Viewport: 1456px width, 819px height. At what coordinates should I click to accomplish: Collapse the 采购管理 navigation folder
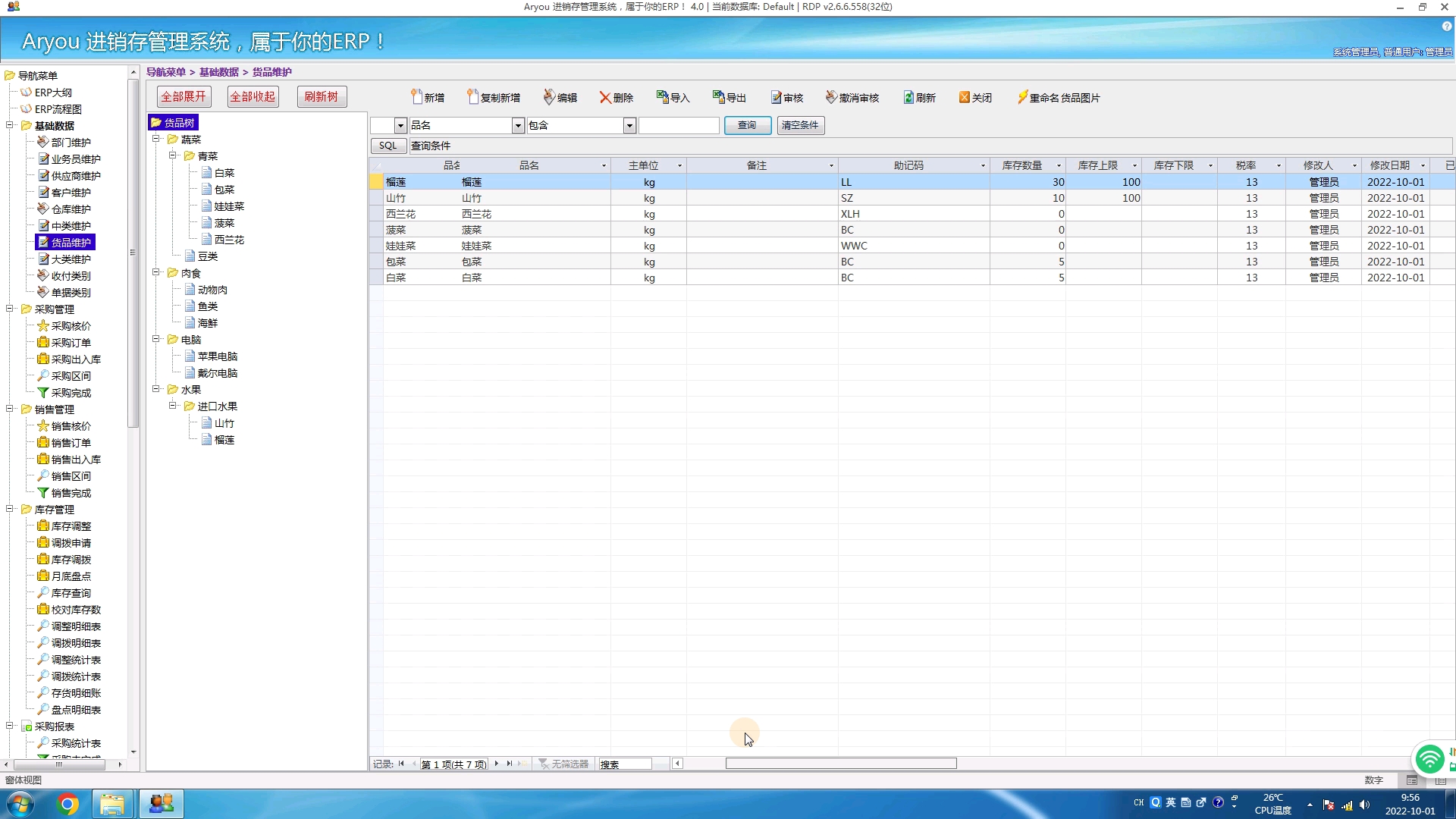coord(11,309)
